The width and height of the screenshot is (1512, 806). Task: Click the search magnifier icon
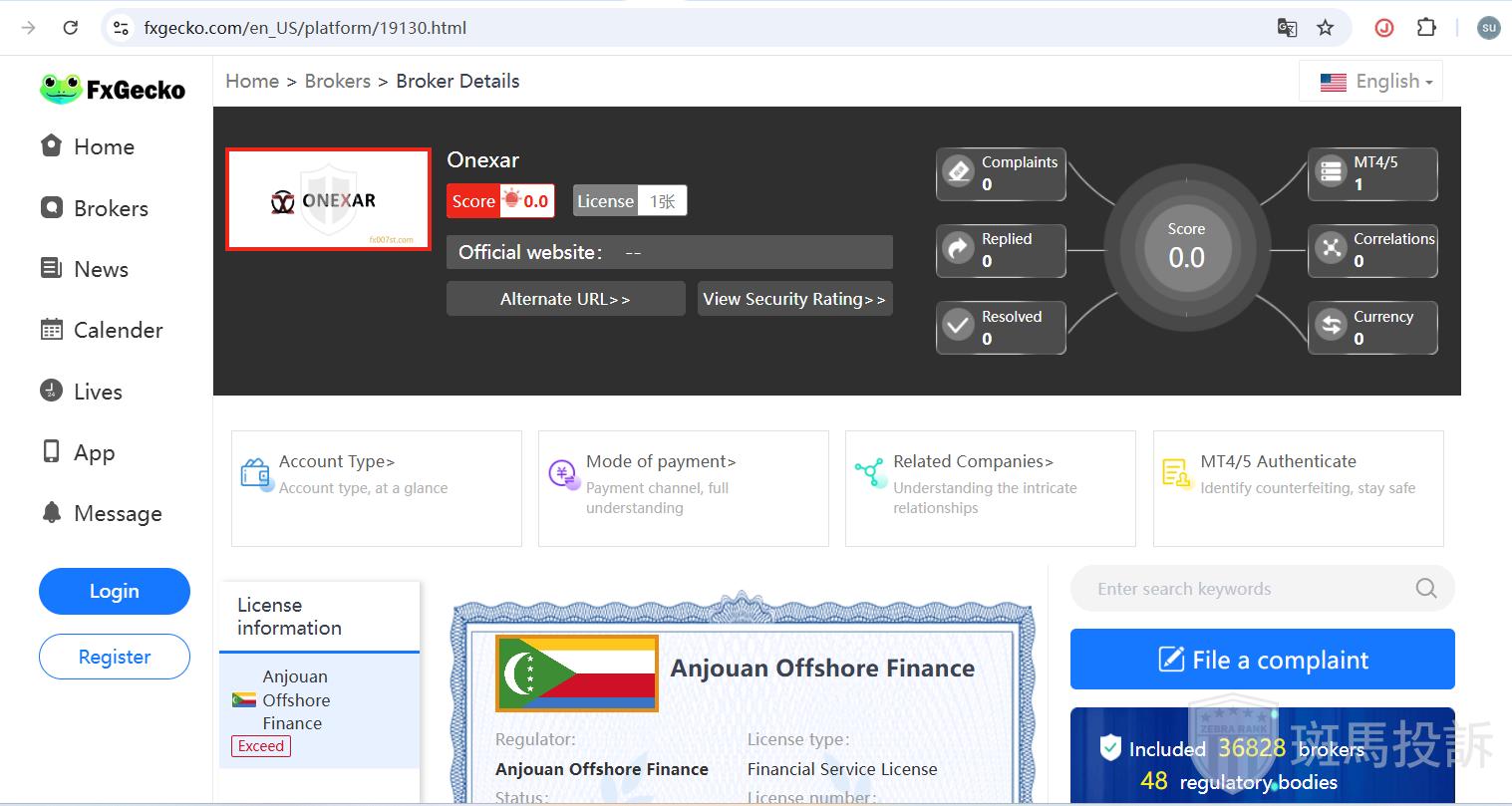click(1425, 589)
